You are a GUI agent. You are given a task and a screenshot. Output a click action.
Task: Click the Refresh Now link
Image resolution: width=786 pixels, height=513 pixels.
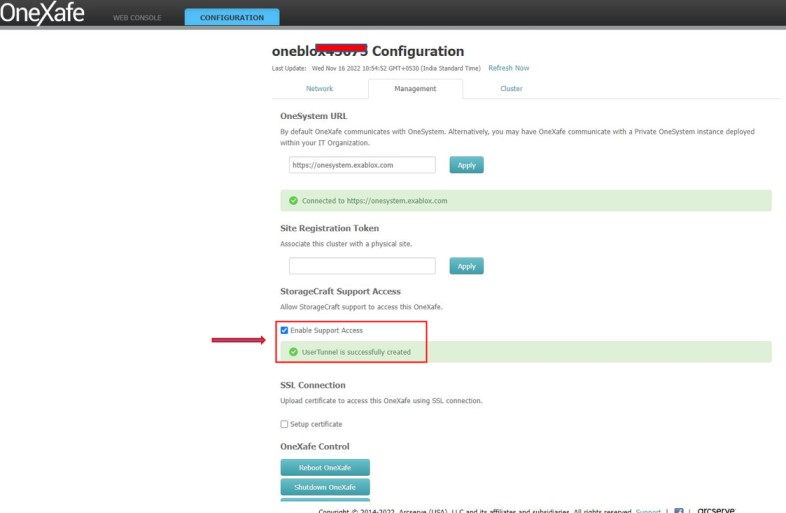click(508, 68)
